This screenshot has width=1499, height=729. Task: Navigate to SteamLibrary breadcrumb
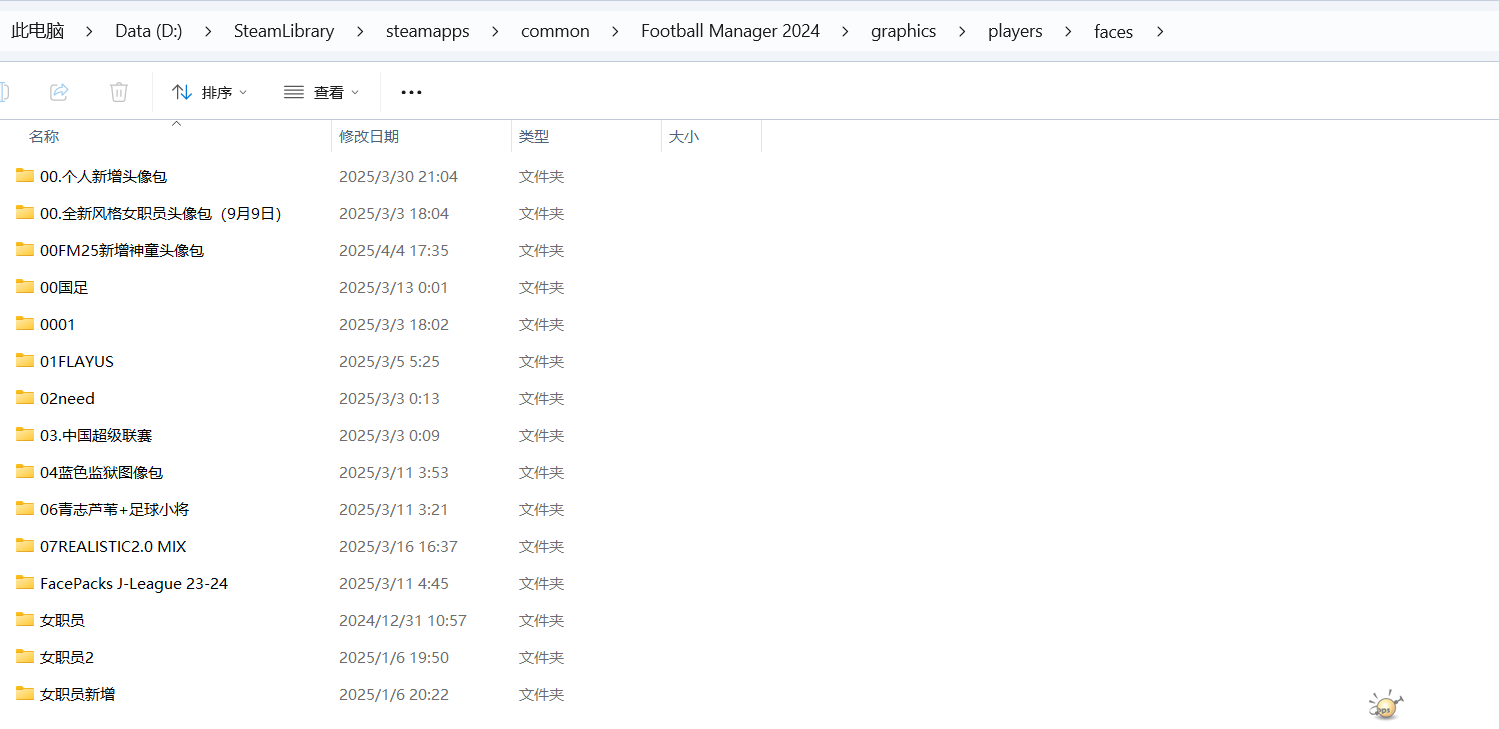284,31
